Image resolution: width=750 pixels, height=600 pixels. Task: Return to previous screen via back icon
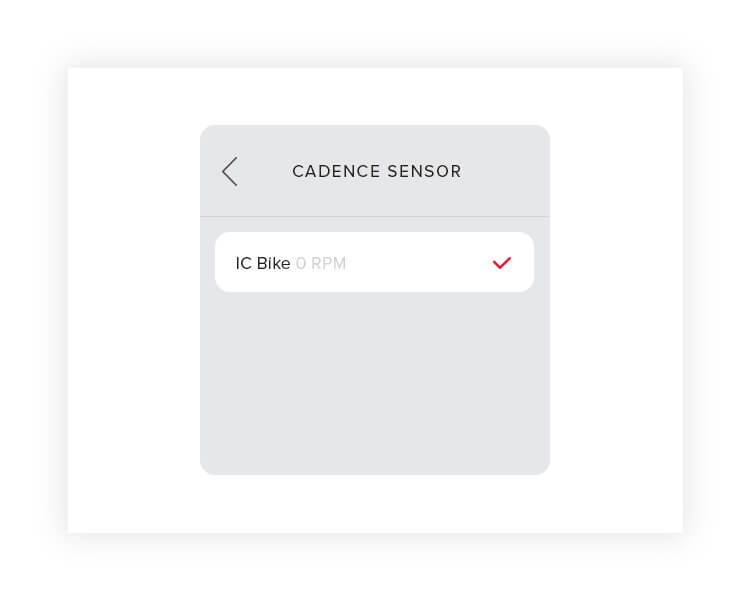click(x=229, y=171)
